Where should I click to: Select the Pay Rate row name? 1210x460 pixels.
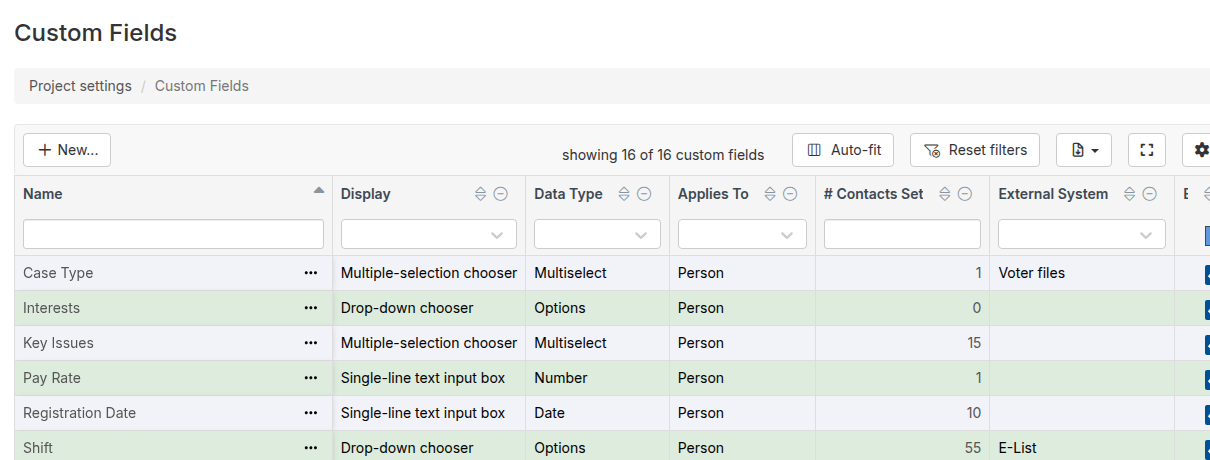(x=52, y=378)
